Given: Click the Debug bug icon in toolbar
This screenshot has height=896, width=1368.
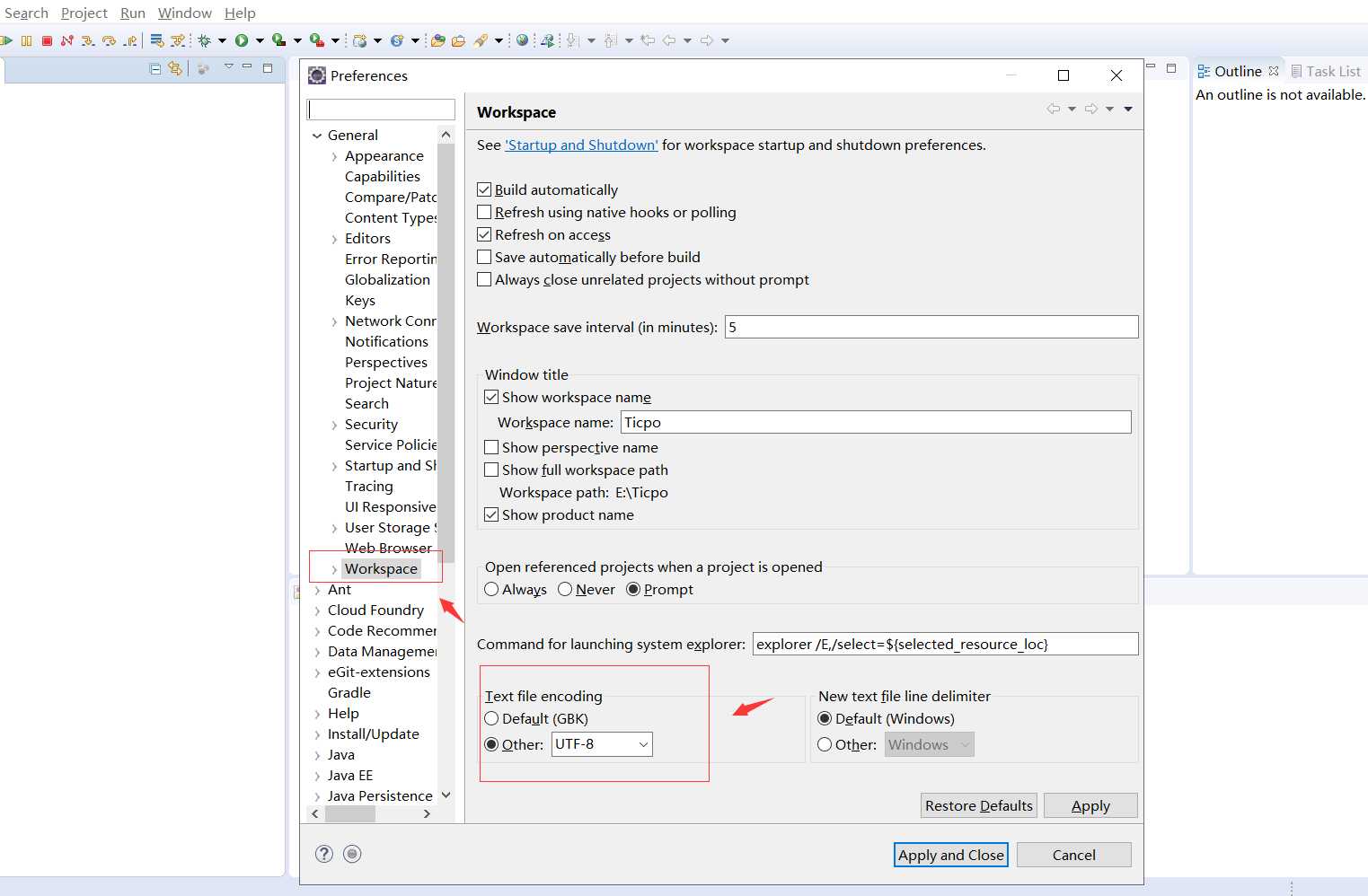Looking at the screenshot, I should (x=205, y=40).
